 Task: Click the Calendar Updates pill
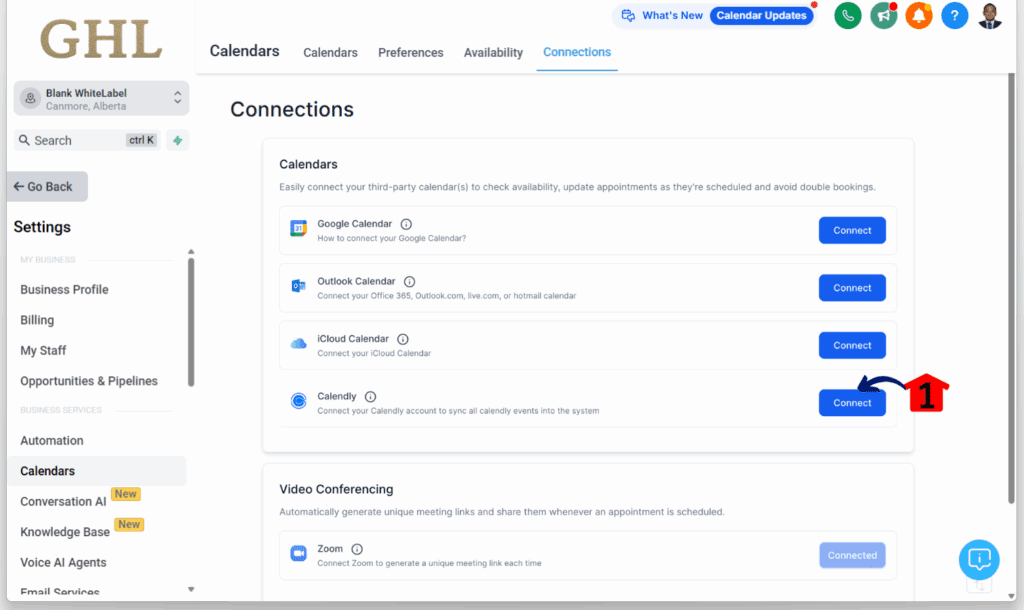tap(761, 16)
